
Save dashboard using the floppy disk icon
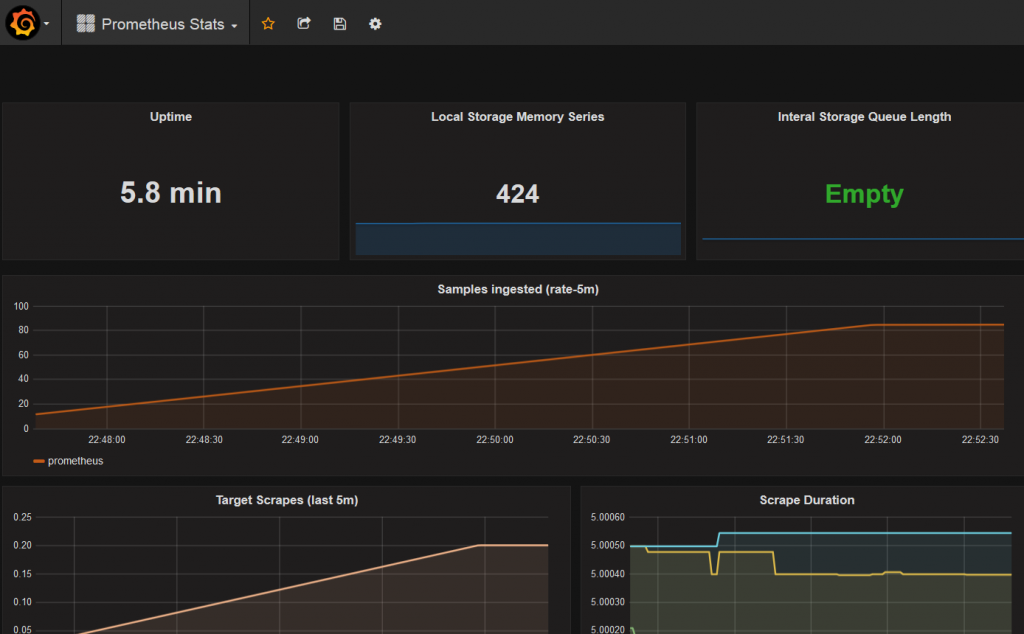pos(340,24)
